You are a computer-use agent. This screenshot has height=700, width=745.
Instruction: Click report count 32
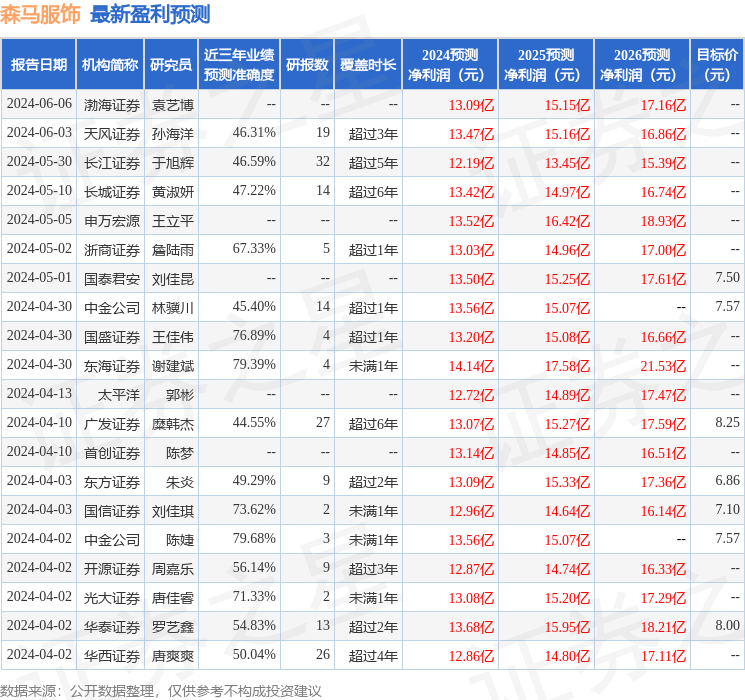[x=323, y=162]
